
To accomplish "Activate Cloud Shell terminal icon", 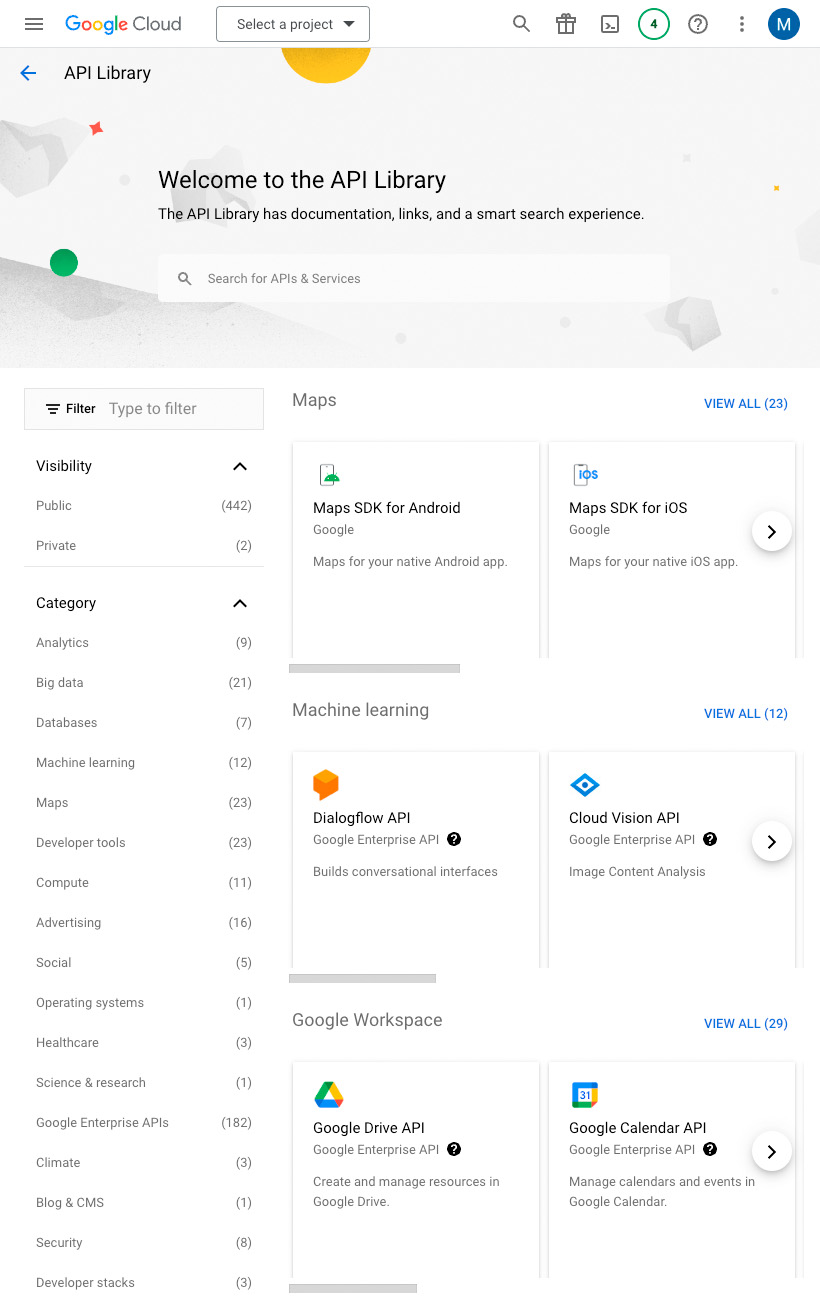I will pyautogui.click(x=610, y=24).
